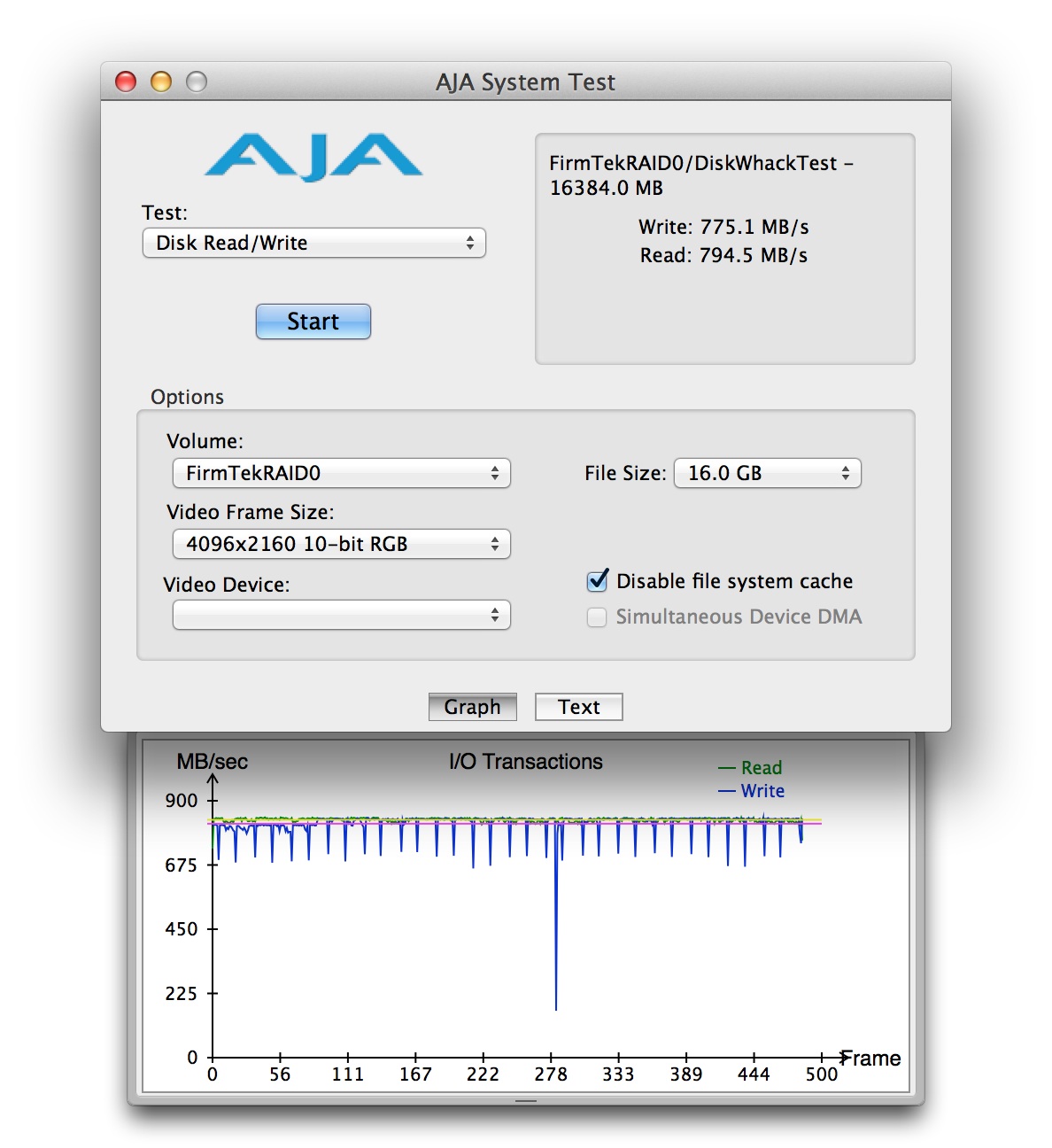Click FirmTekRAID0/DiskWhackTest result path text
The width and height of the screenshot is (1052, 1148).
tap(701, 175)
